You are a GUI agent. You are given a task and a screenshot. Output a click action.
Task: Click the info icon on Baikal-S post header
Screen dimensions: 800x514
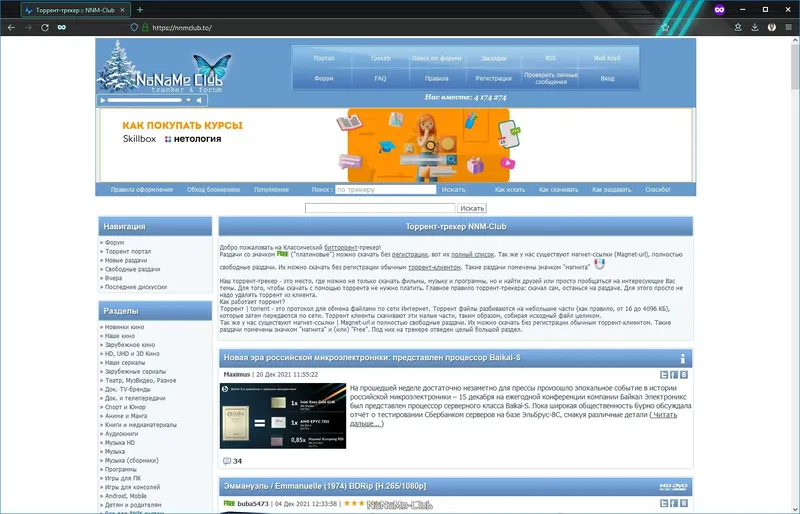point(683,358)
